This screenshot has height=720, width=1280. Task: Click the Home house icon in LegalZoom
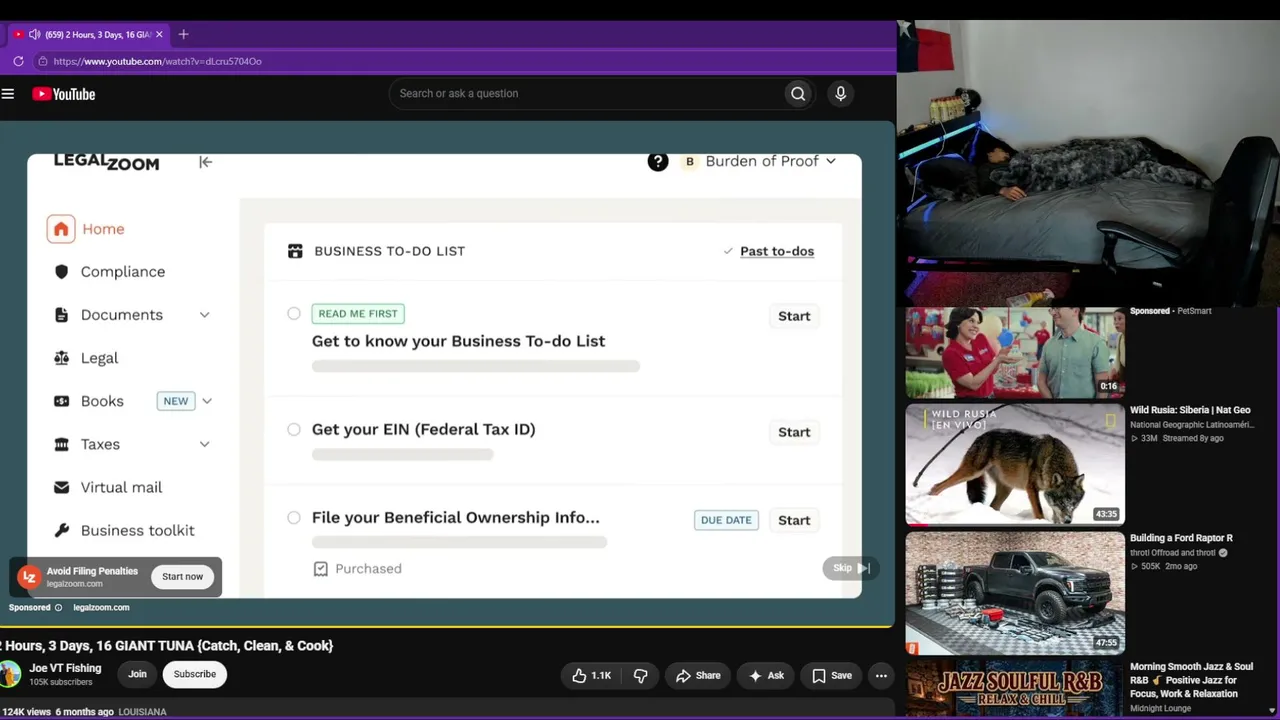coord(61,229)
